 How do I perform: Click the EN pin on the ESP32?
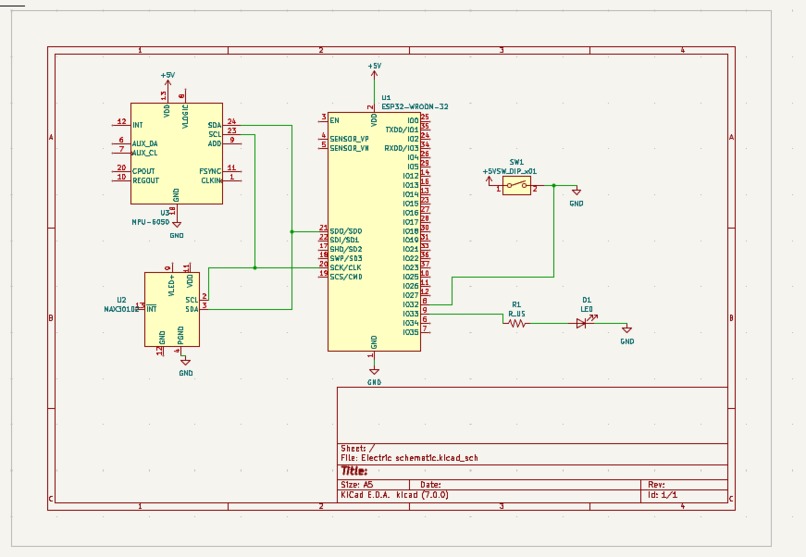click(335, 120)
